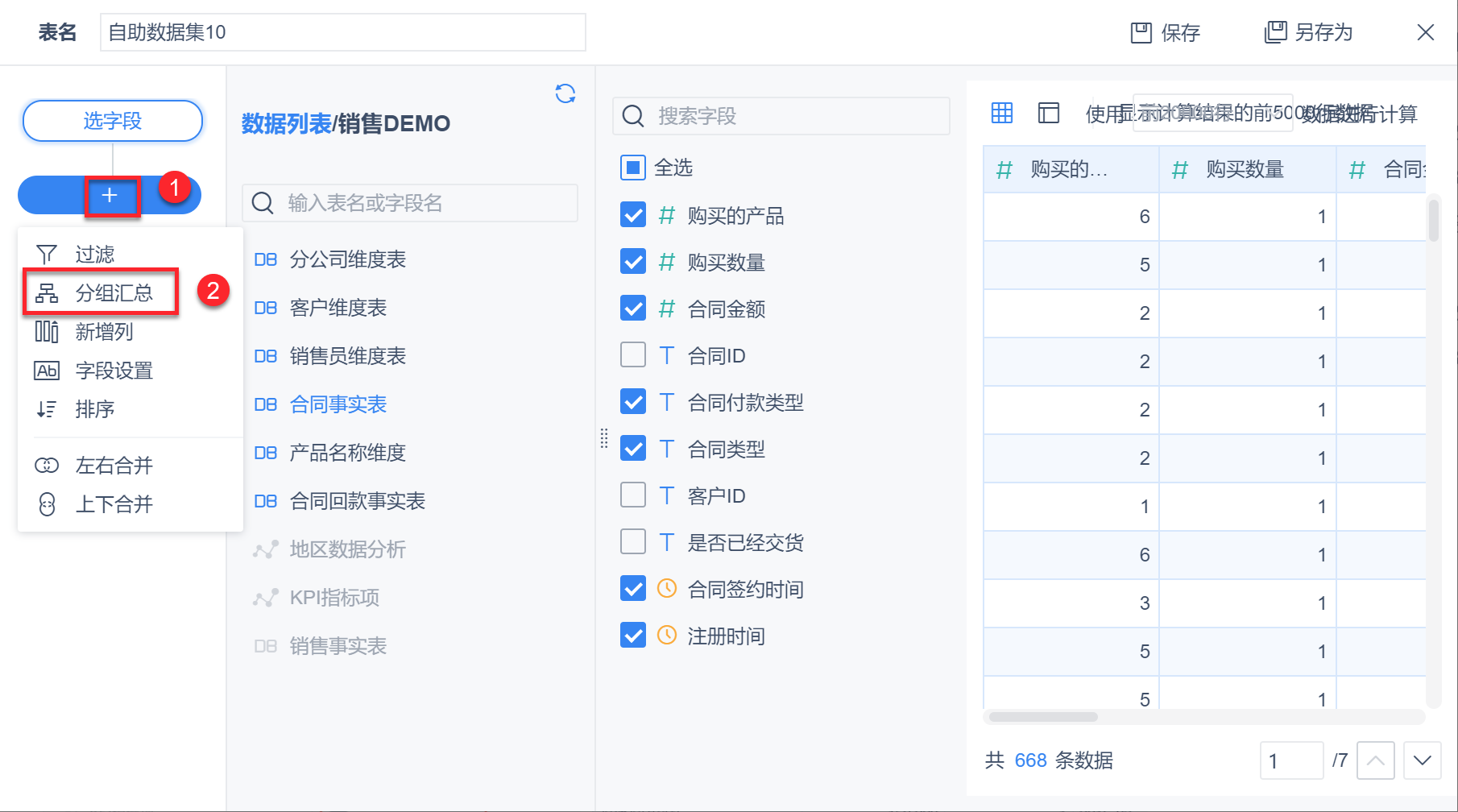Toggle the 全选 select-all checkbox
The height and width of the screenshot is (812, 1458).
pyautogui.click(x=633, y=168)
